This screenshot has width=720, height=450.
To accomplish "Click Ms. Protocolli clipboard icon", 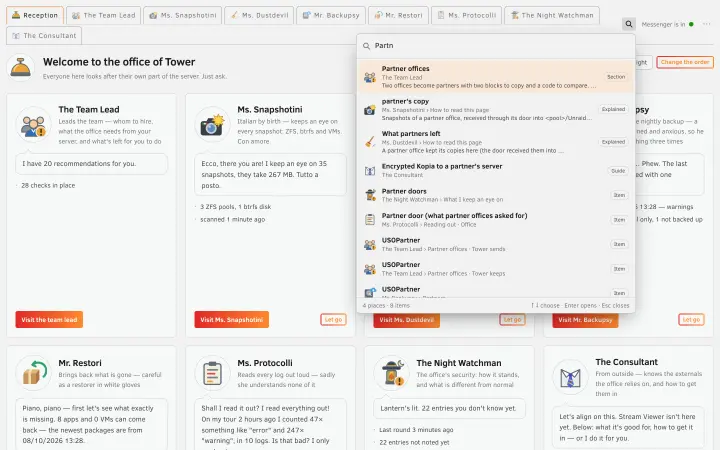I will click(x=212, y=373).
